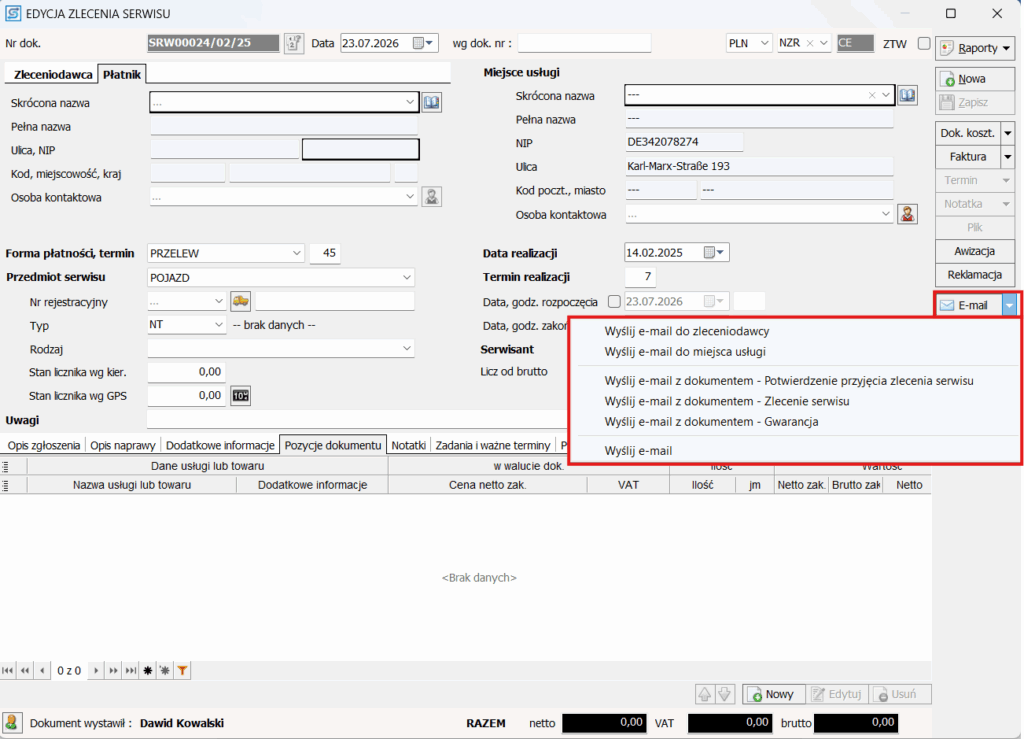Move position down with arrow icon
This screenshot has height=739, width=1024.
pyautogui.click(x=725, y=694)
